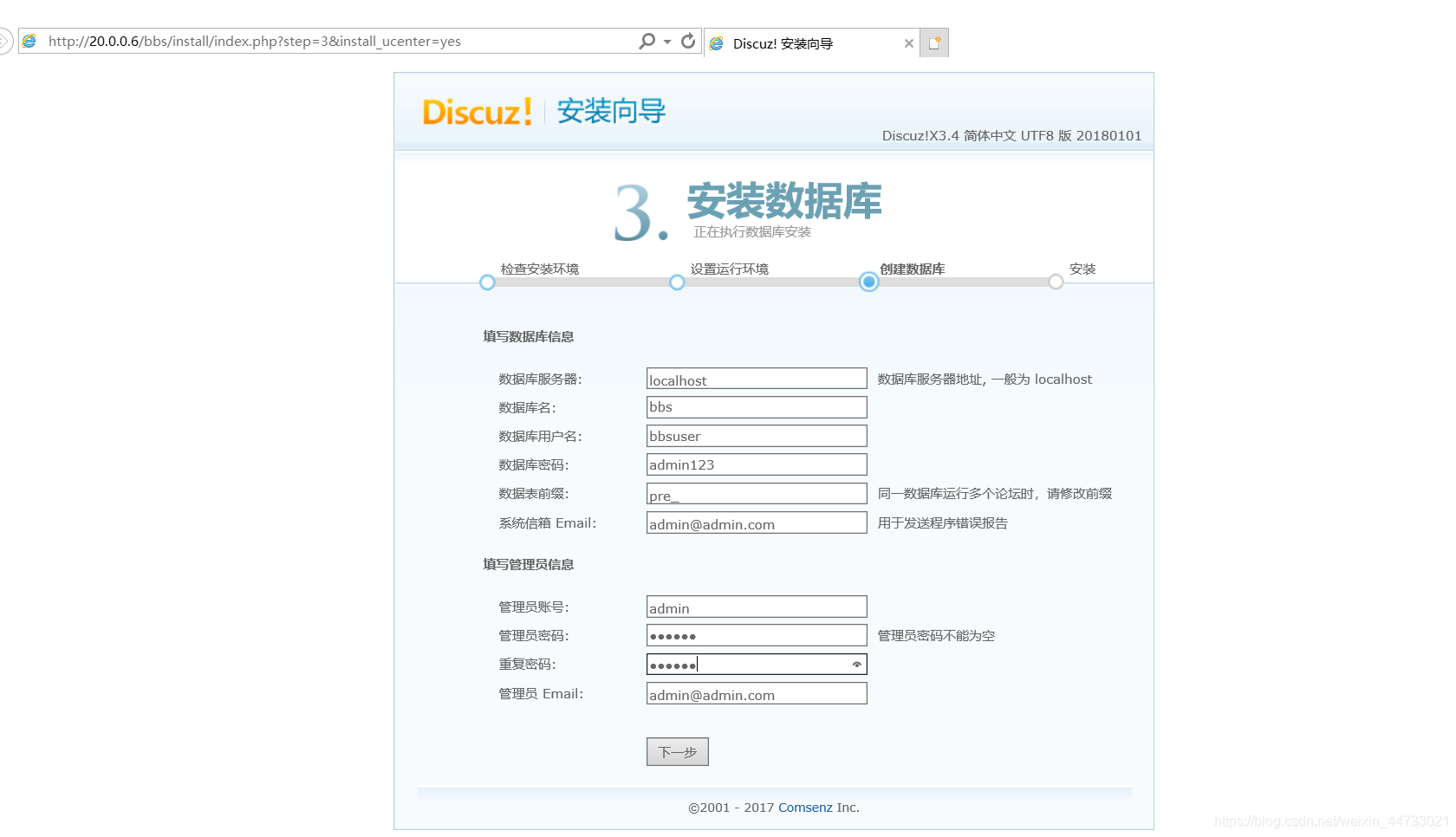Open the Comsenz link in footer

click(805, 808)
